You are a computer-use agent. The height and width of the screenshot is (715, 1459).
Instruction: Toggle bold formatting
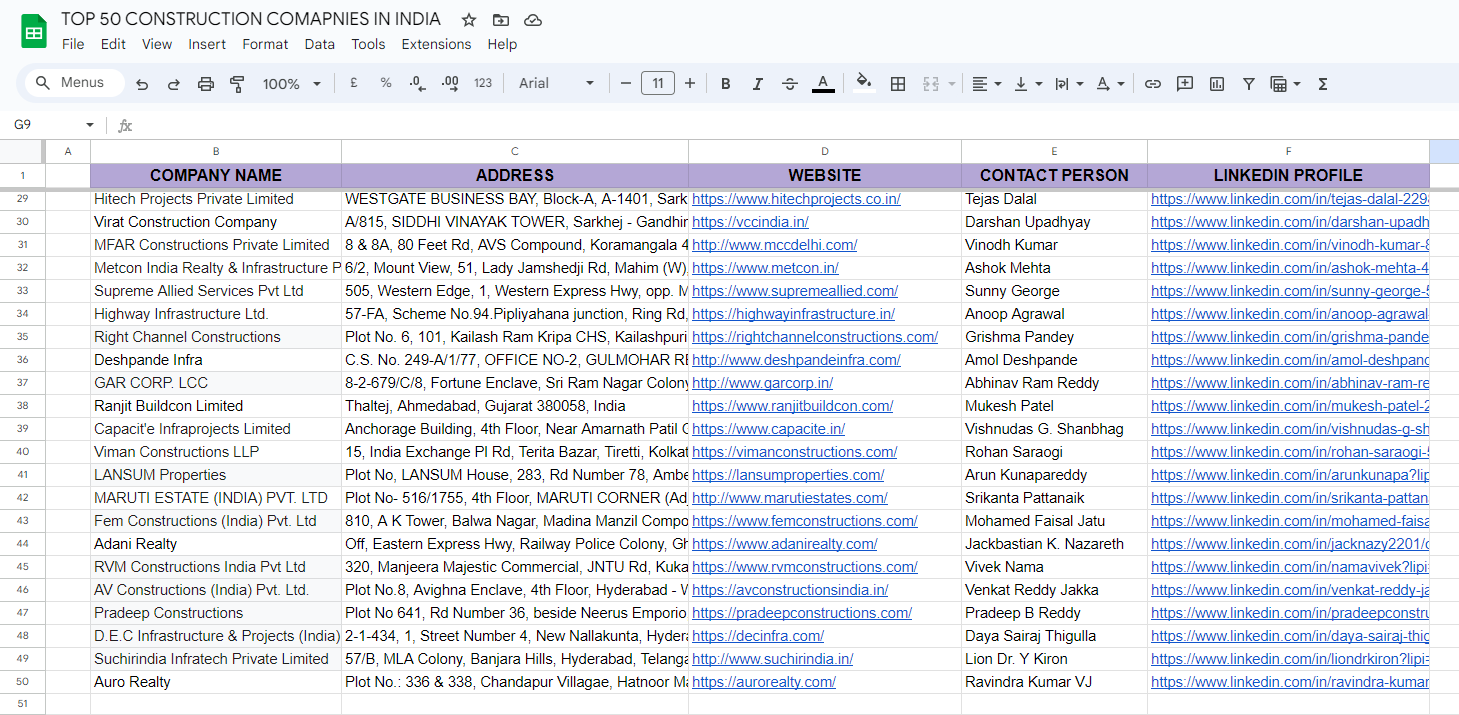[x=726, y=84]
